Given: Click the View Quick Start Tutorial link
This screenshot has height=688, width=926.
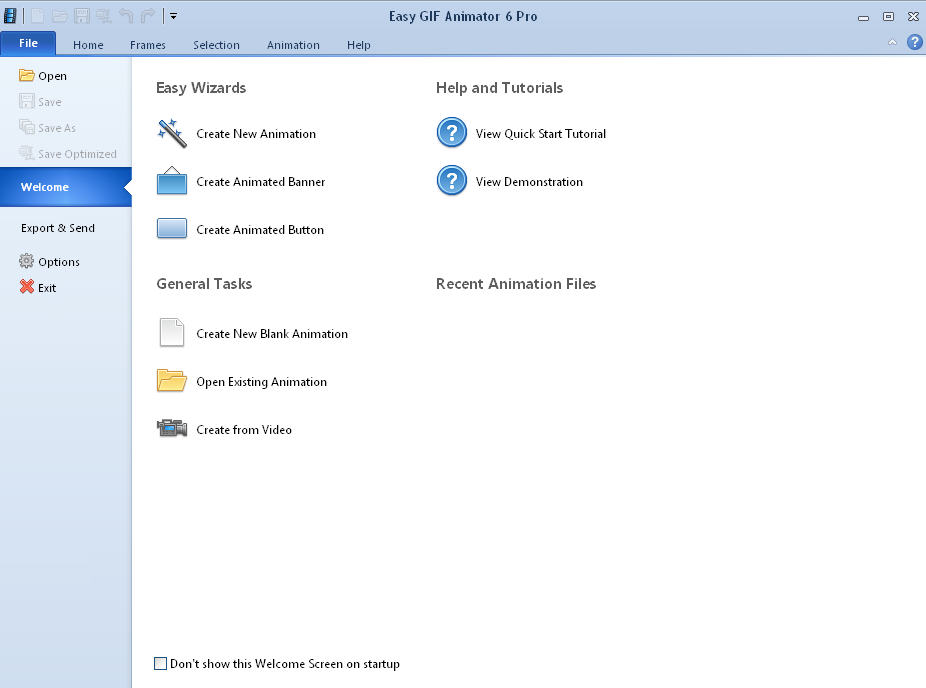Looking at the screenshot, I should tap(541, 134).
